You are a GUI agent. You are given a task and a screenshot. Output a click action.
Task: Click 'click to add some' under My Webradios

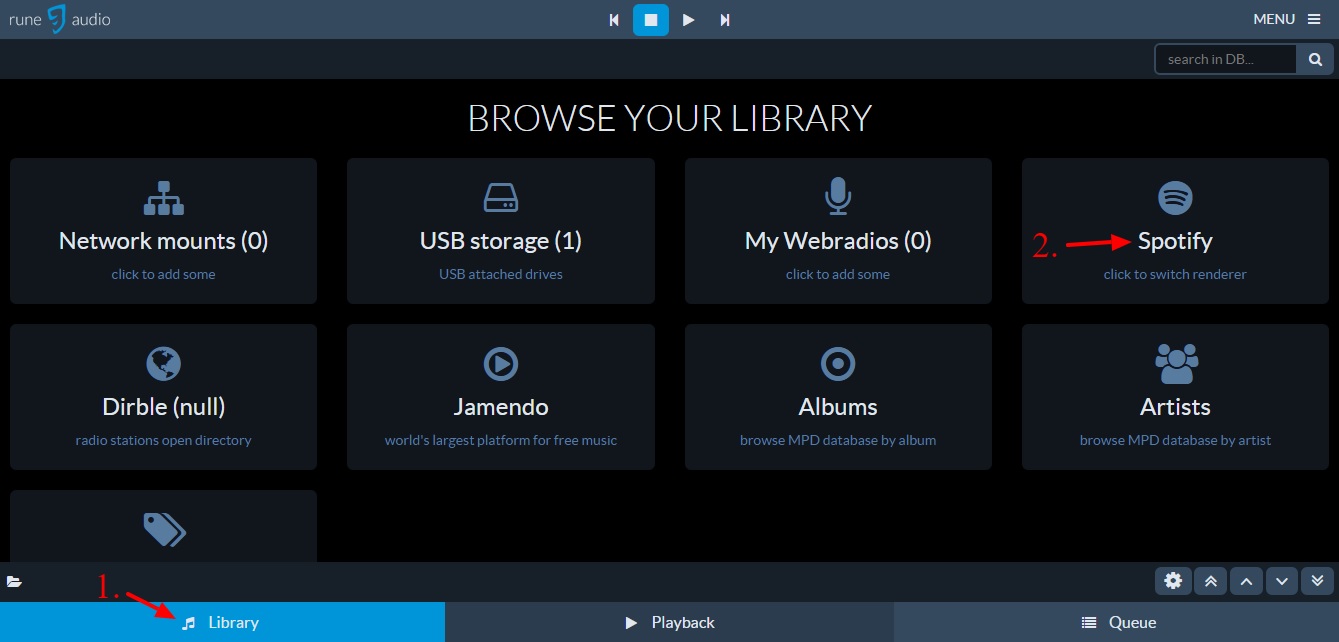(x=838, y=274)
